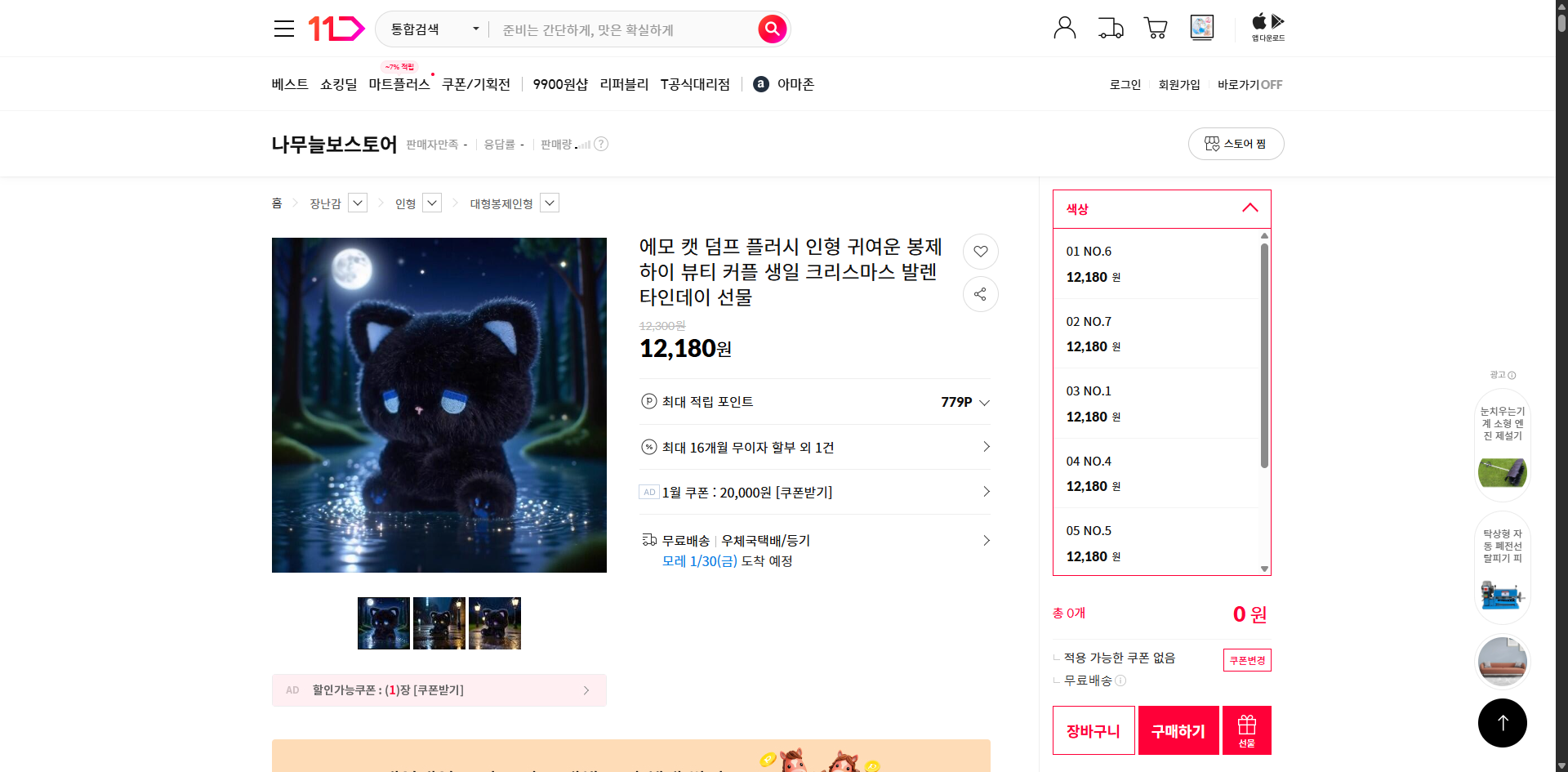The height and width of the screenshot is (772, 1568).
Task: Favorite the store with 스토어 찜
Action: pos(1236,143)
